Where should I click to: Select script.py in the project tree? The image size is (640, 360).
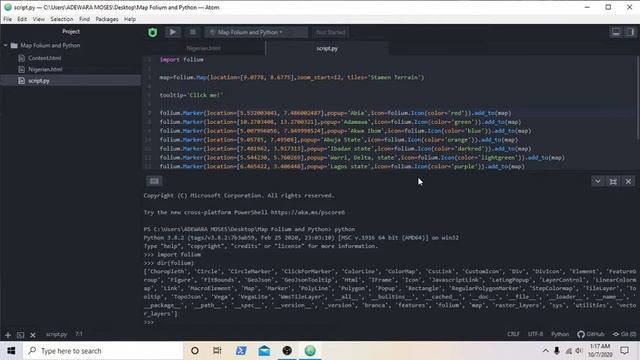click(71, 81)
